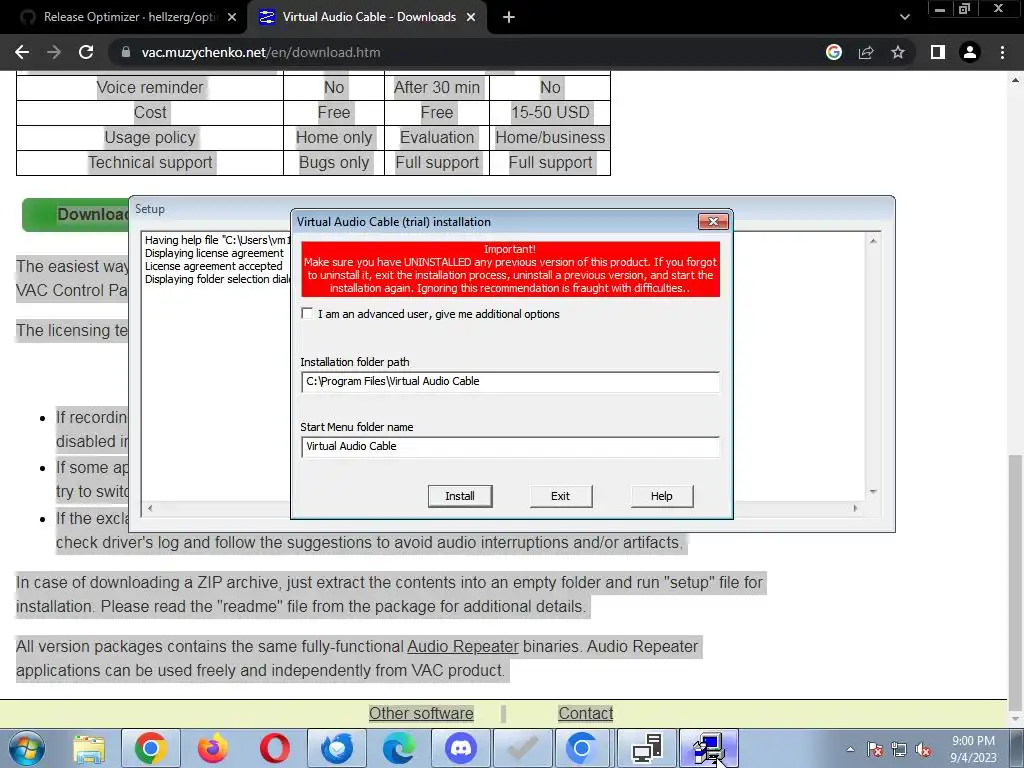Click the '15-50 USD' cost table cell

click(x=550, y=112)
